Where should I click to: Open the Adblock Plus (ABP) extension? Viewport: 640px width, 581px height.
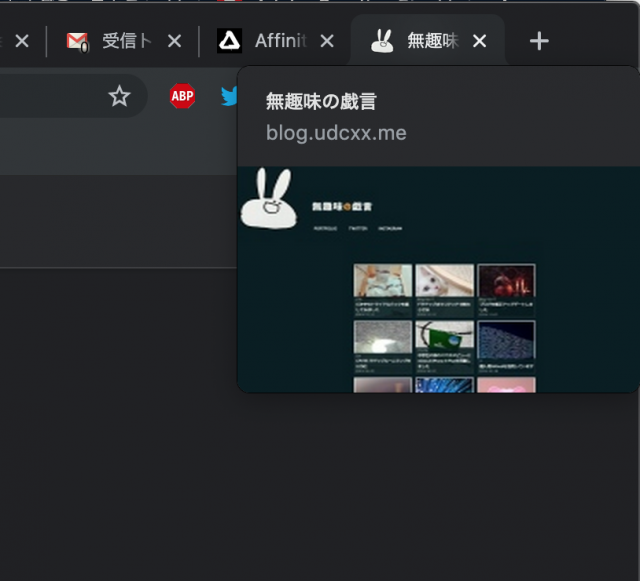(182, 96)
